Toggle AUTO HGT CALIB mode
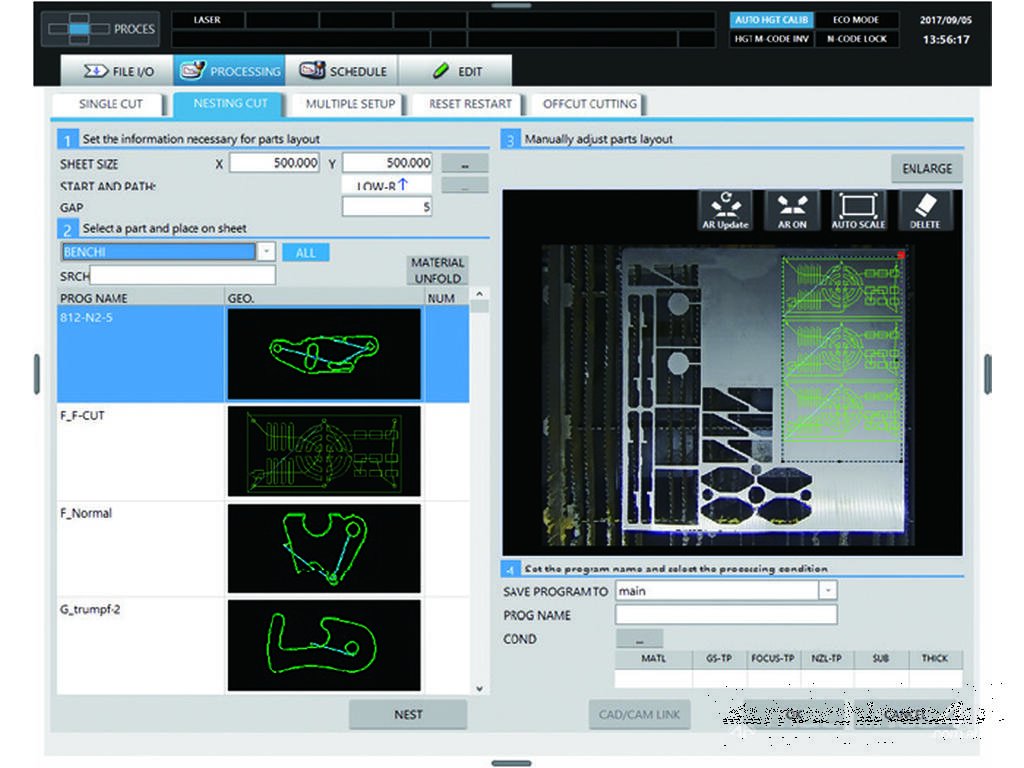This screenshot has width=1024, height=768. click(x=772, y=20)
